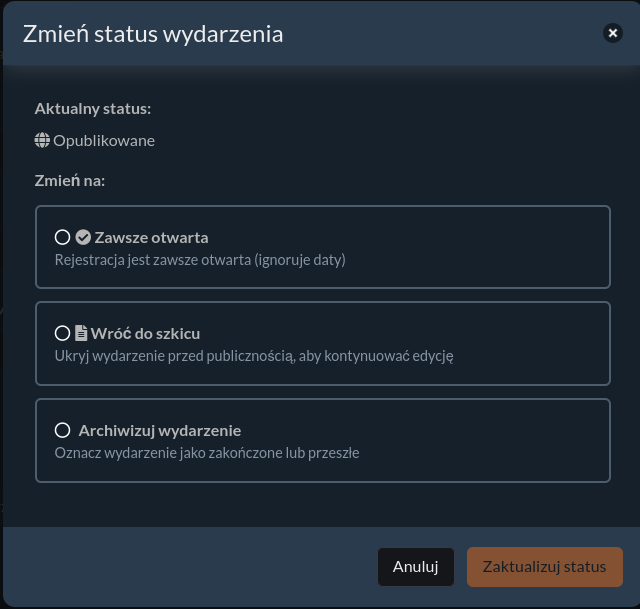Click the 'Zmień na:' heading
Viewport: 640px width, 609px height.
coord(70,182)
